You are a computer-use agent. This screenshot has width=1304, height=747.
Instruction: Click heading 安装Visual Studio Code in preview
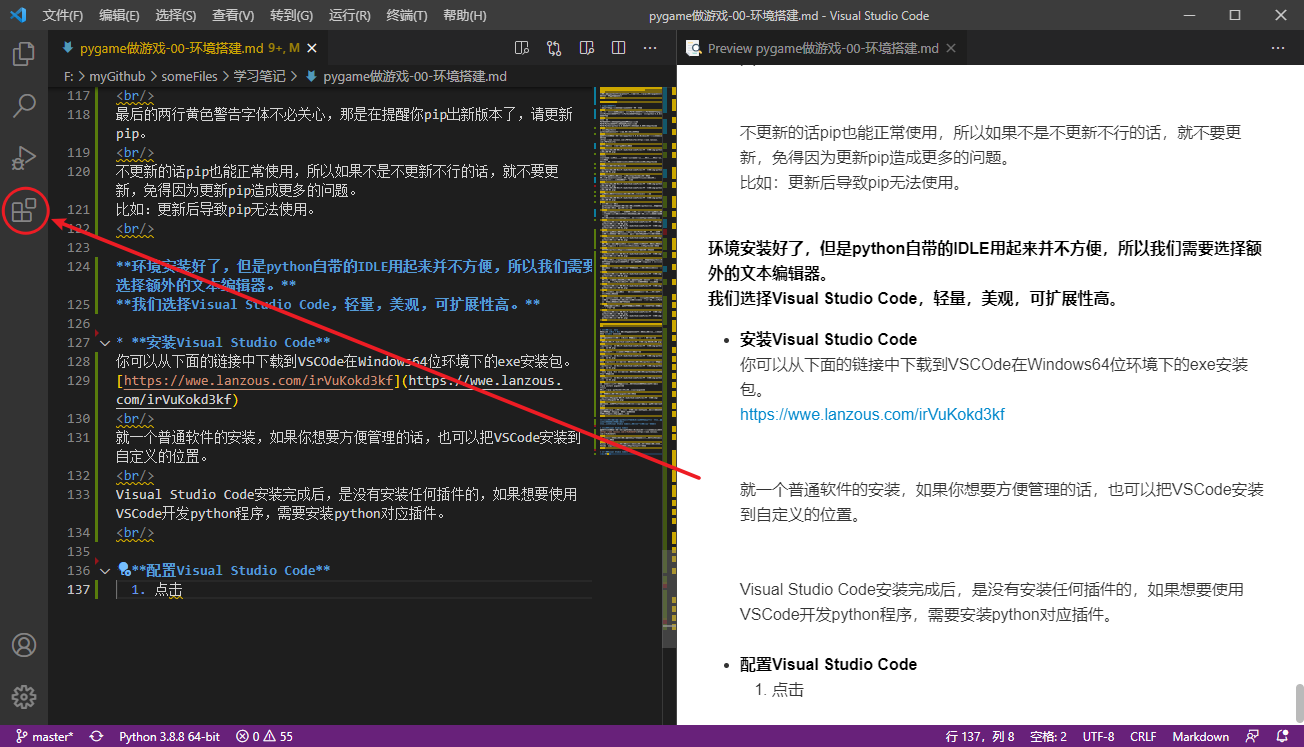point(828,339)
